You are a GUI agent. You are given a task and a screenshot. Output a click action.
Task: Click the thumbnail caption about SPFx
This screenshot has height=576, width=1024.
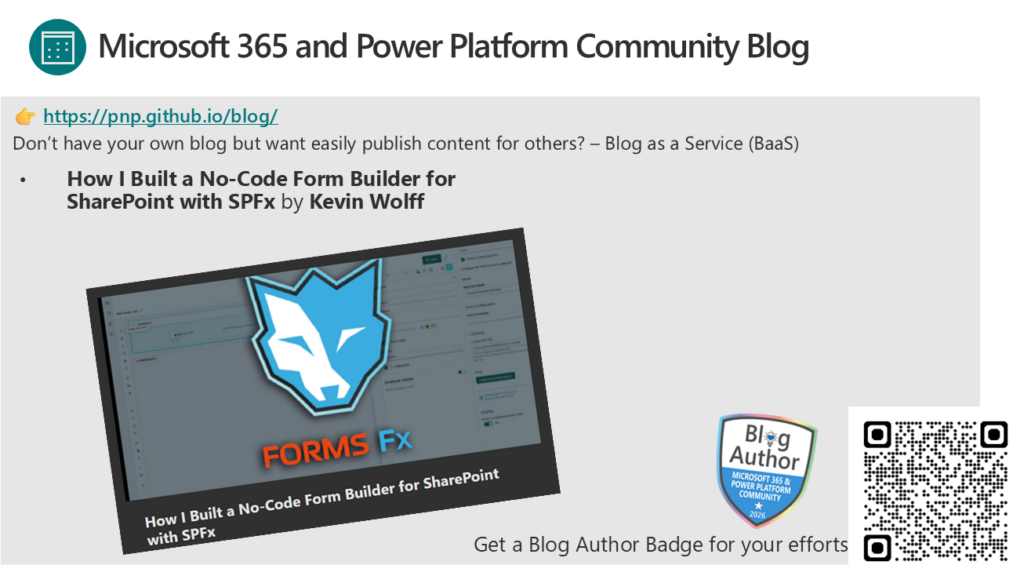tap(321, 507)
